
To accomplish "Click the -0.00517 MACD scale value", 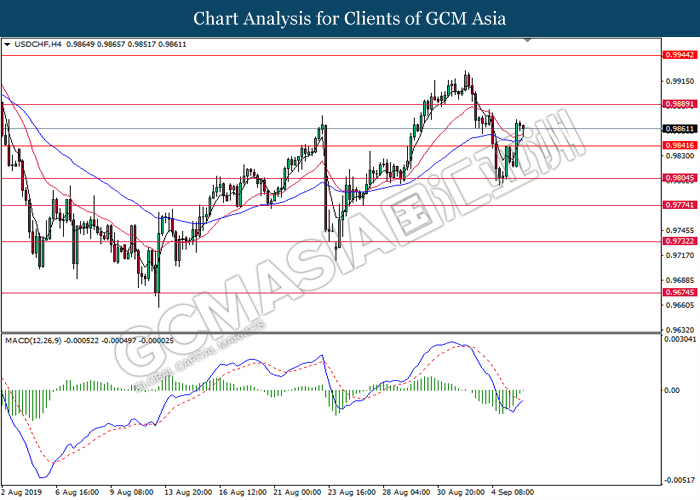I will [x=678, y=479].
